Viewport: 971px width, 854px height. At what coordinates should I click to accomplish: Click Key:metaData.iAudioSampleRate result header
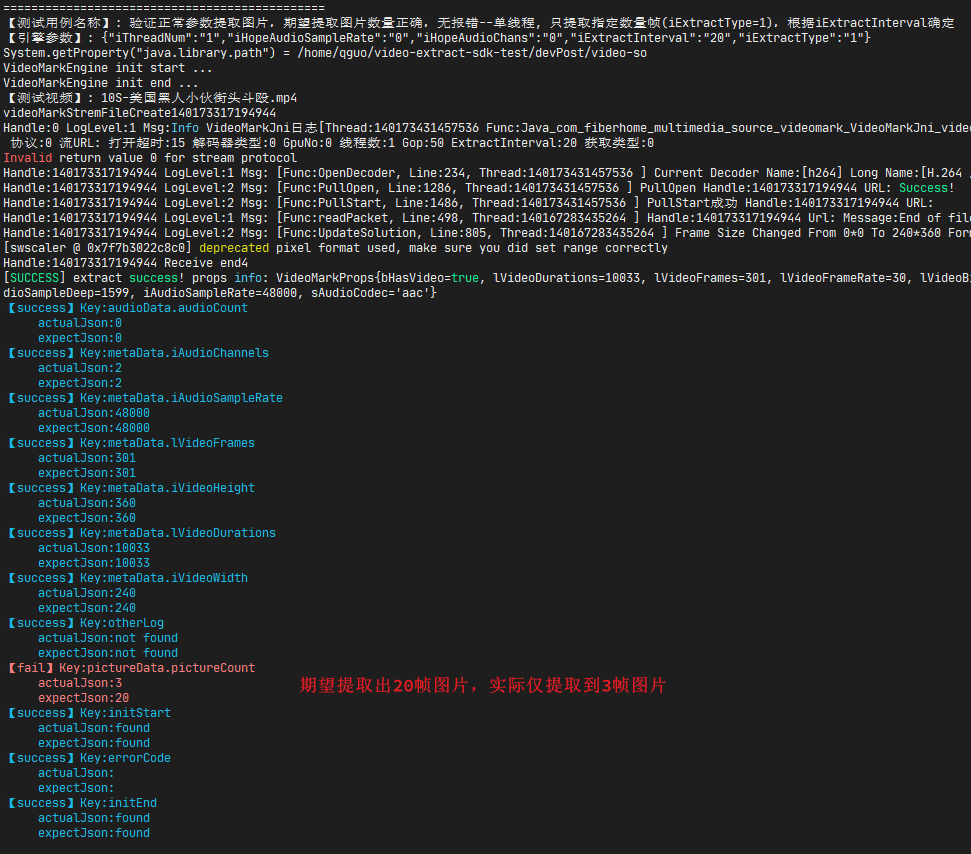[x=146, y=398]
